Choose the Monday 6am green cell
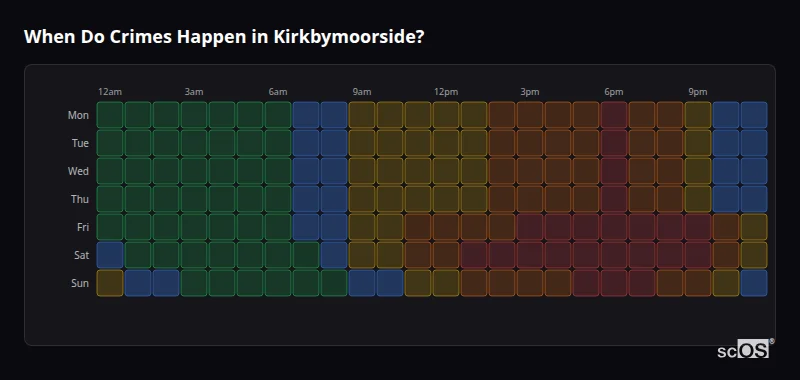800x380 pixels. coord(278,115)
